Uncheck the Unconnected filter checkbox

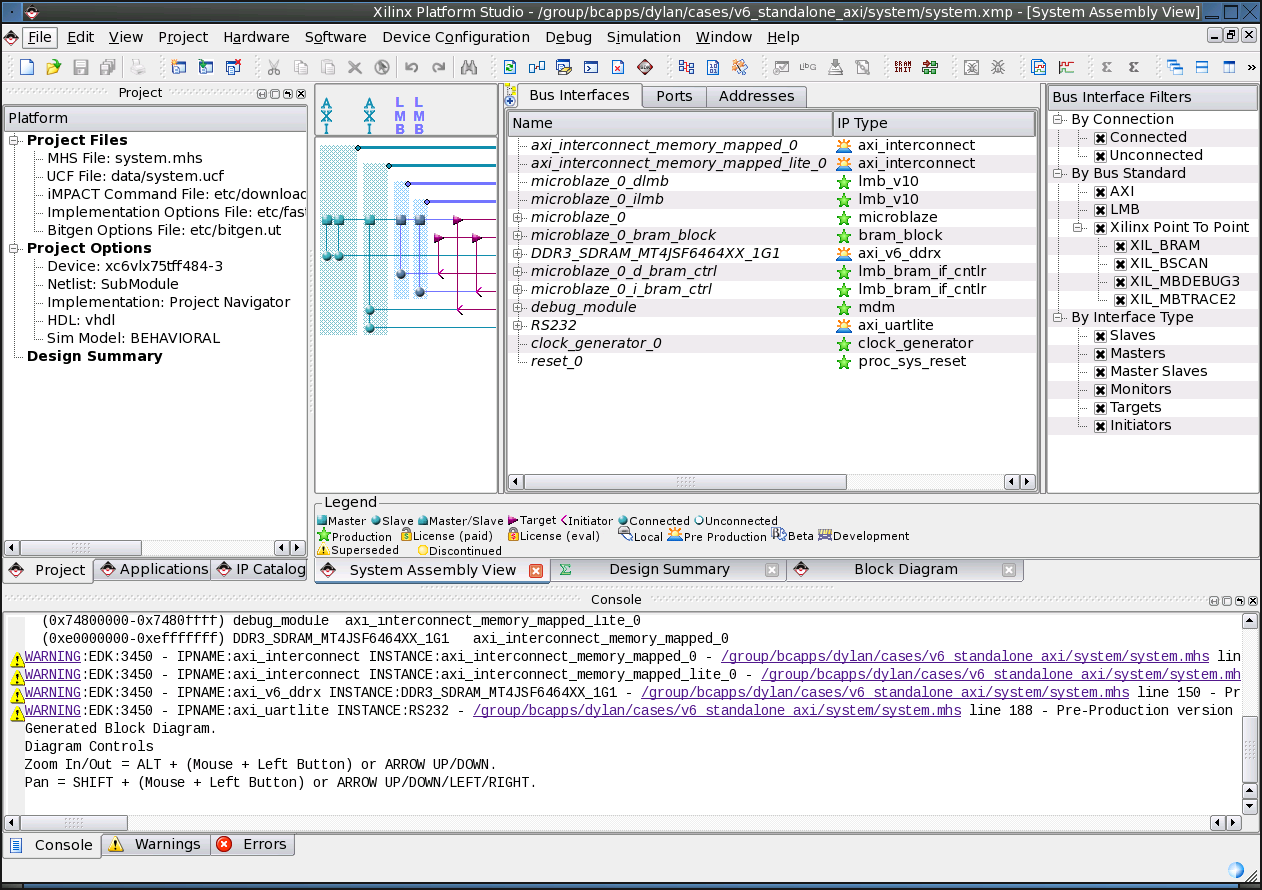pos(1100,155)
